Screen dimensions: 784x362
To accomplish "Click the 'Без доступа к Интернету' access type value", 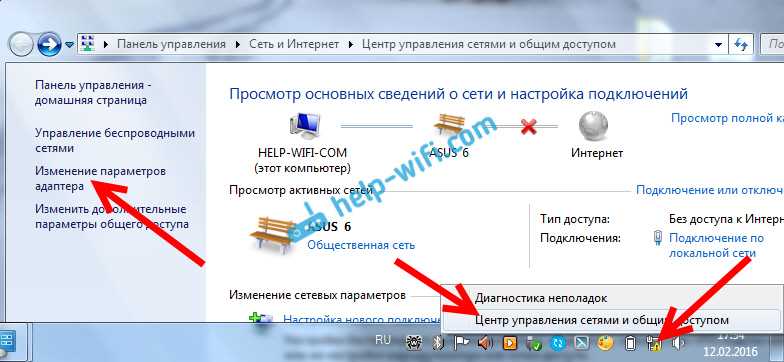I will (726, 219).
